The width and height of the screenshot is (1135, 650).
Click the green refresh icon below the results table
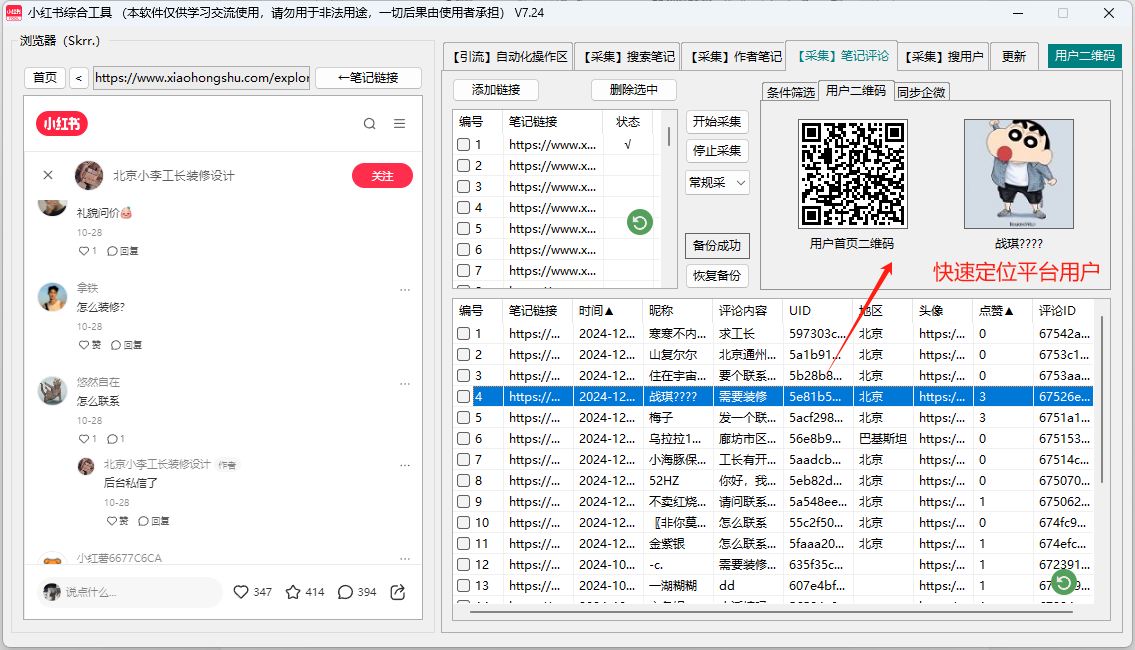click(1062, 584)
